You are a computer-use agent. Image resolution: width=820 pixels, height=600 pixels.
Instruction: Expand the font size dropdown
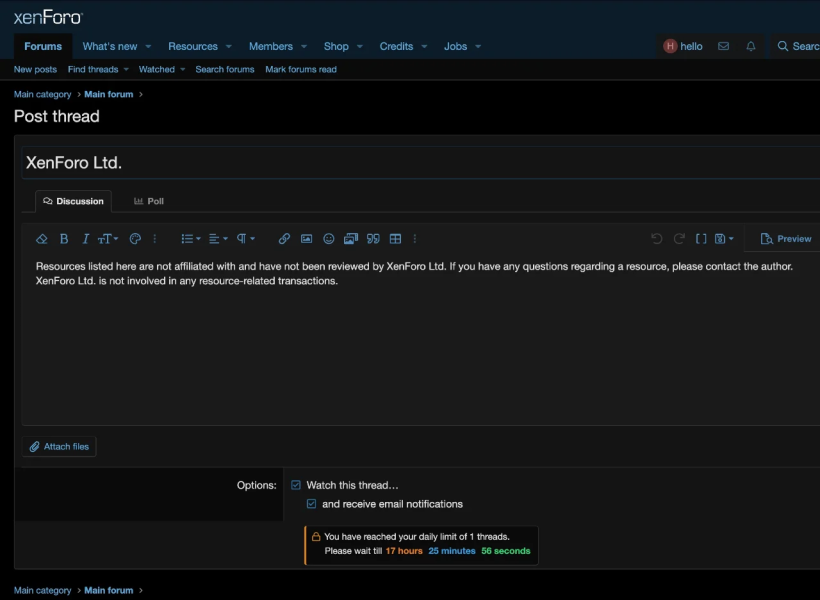pos(108,239)
